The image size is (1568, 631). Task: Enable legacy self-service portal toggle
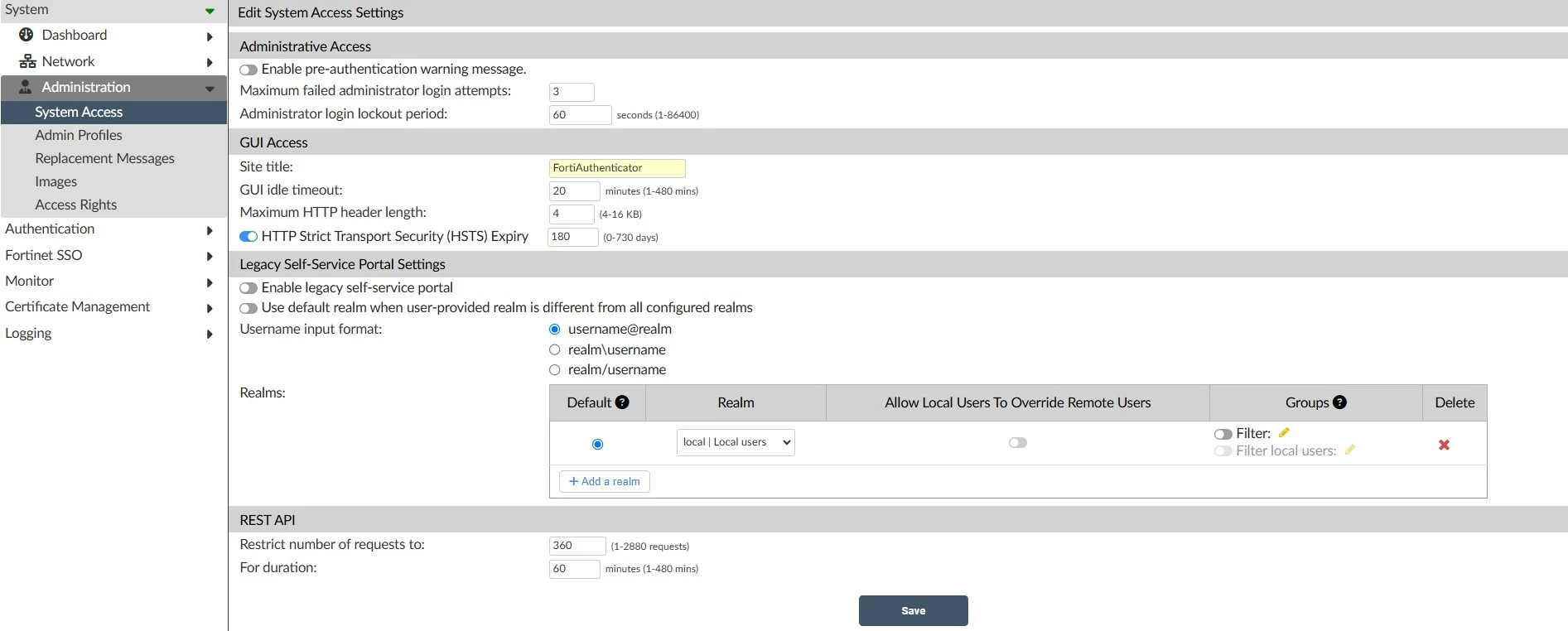[x=248, y=288]
